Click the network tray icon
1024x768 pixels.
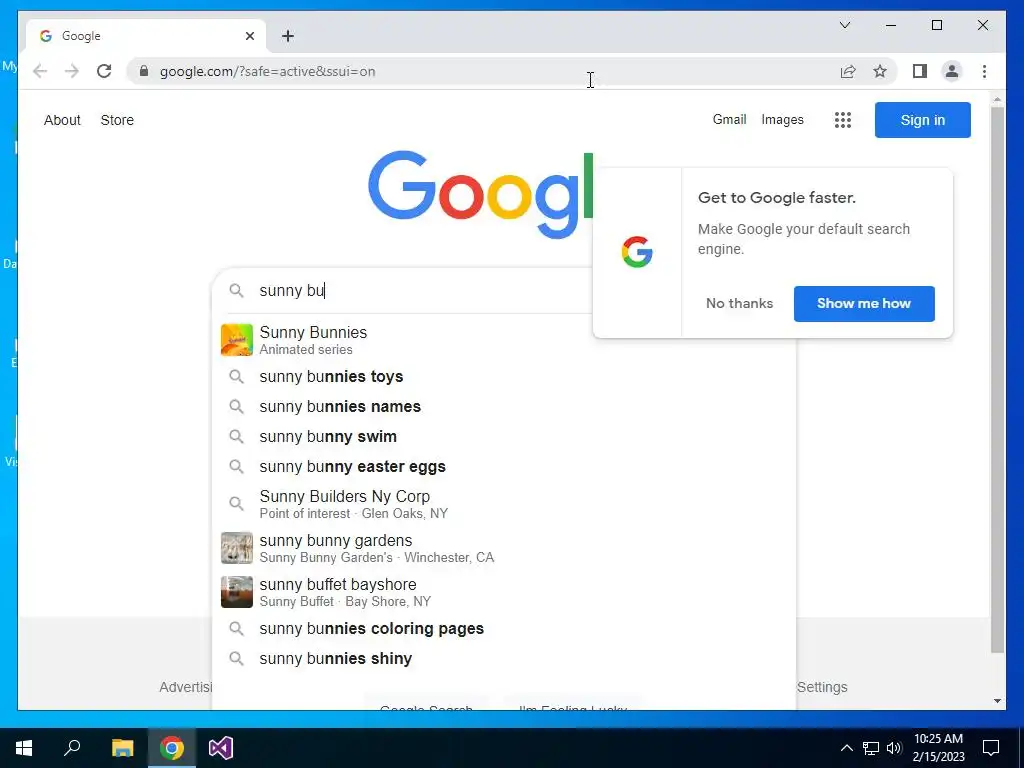point(871,748)
